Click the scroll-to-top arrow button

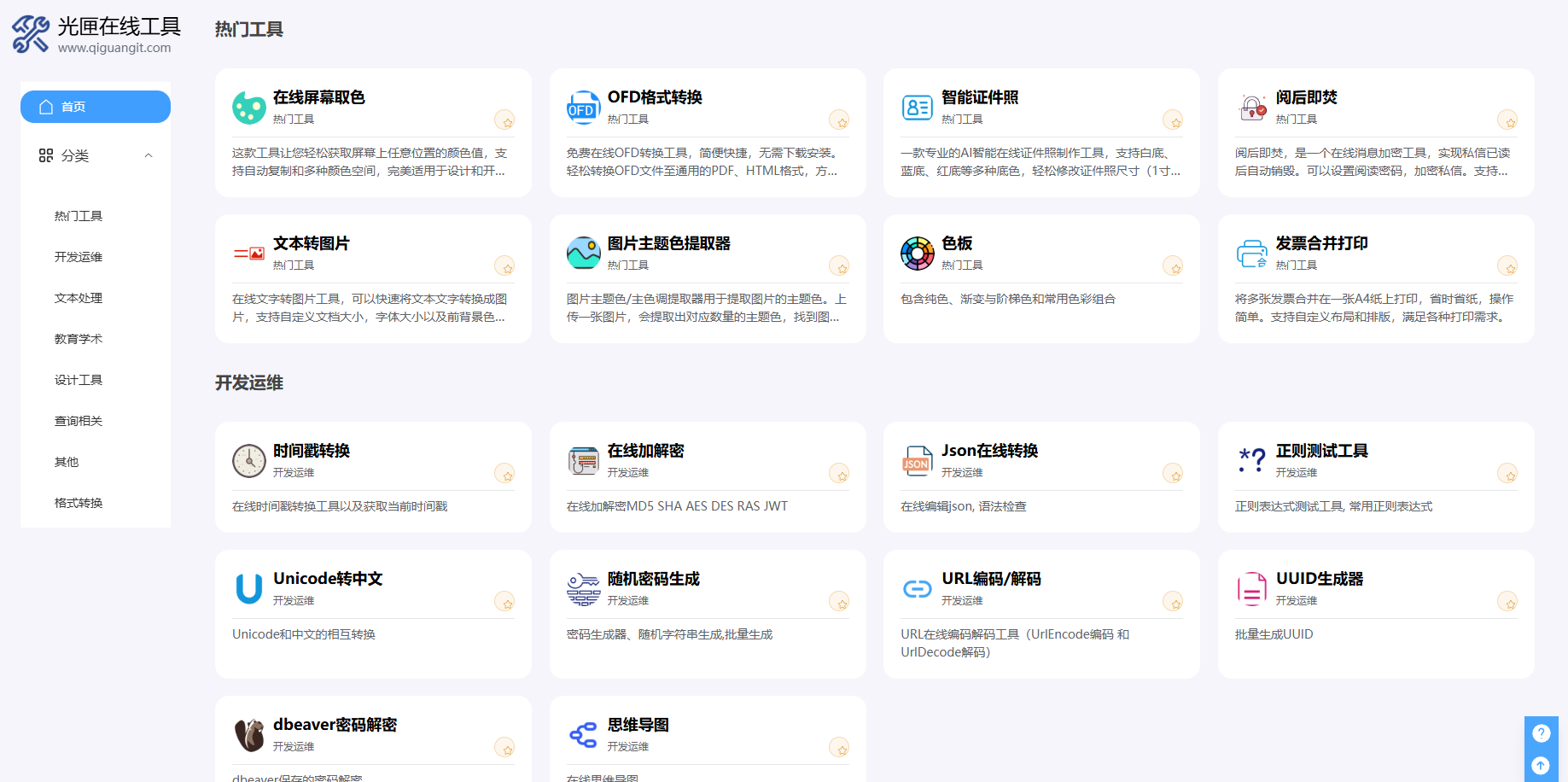tap(1541, 765)
